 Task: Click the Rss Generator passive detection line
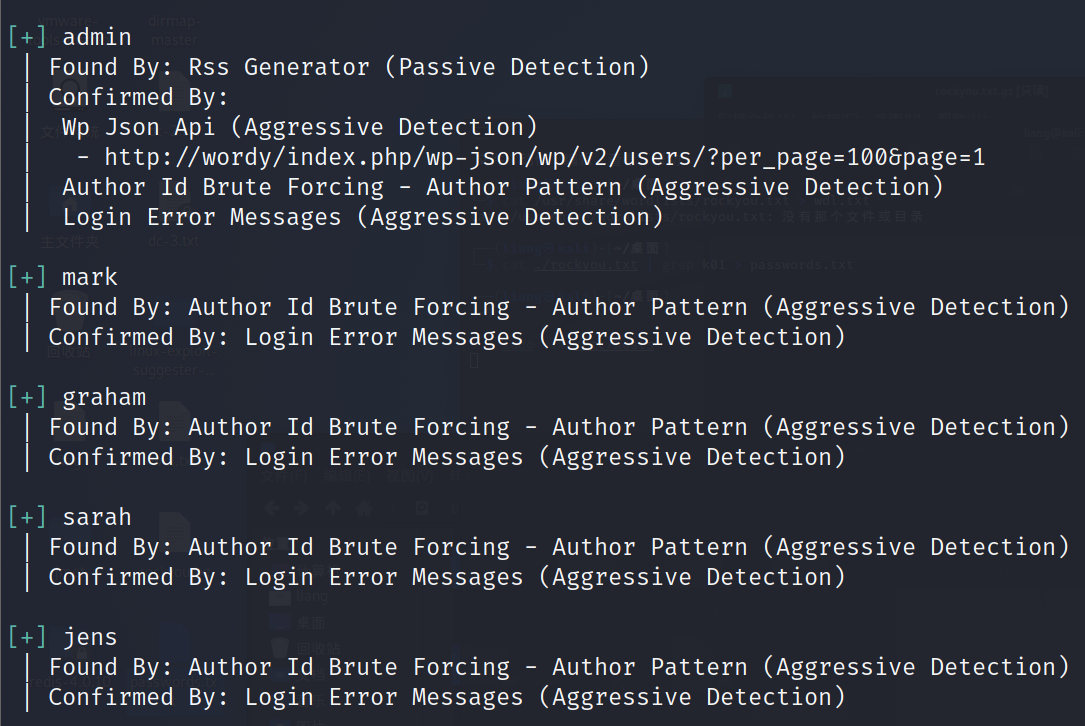pos(349,67)
